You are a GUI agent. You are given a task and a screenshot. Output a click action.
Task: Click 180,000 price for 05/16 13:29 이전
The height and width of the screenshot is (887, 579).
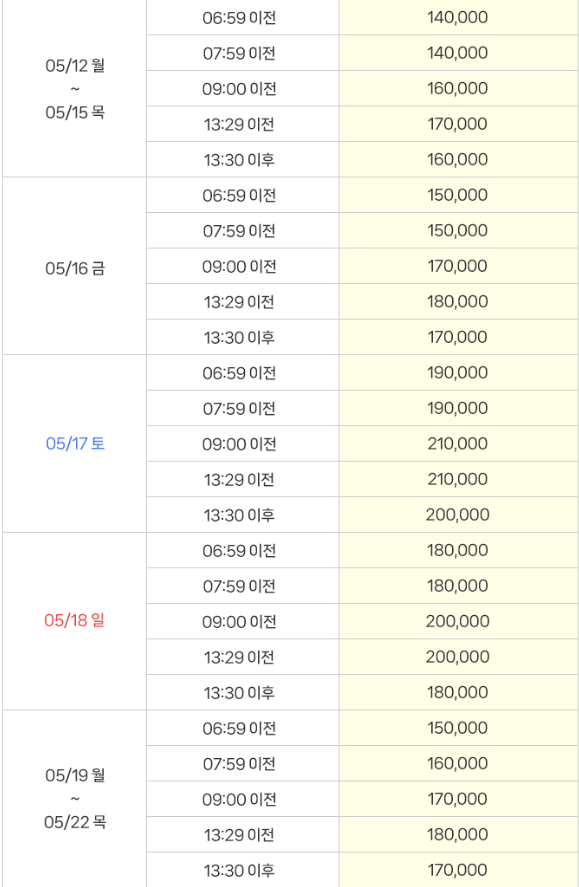(457, 302)
